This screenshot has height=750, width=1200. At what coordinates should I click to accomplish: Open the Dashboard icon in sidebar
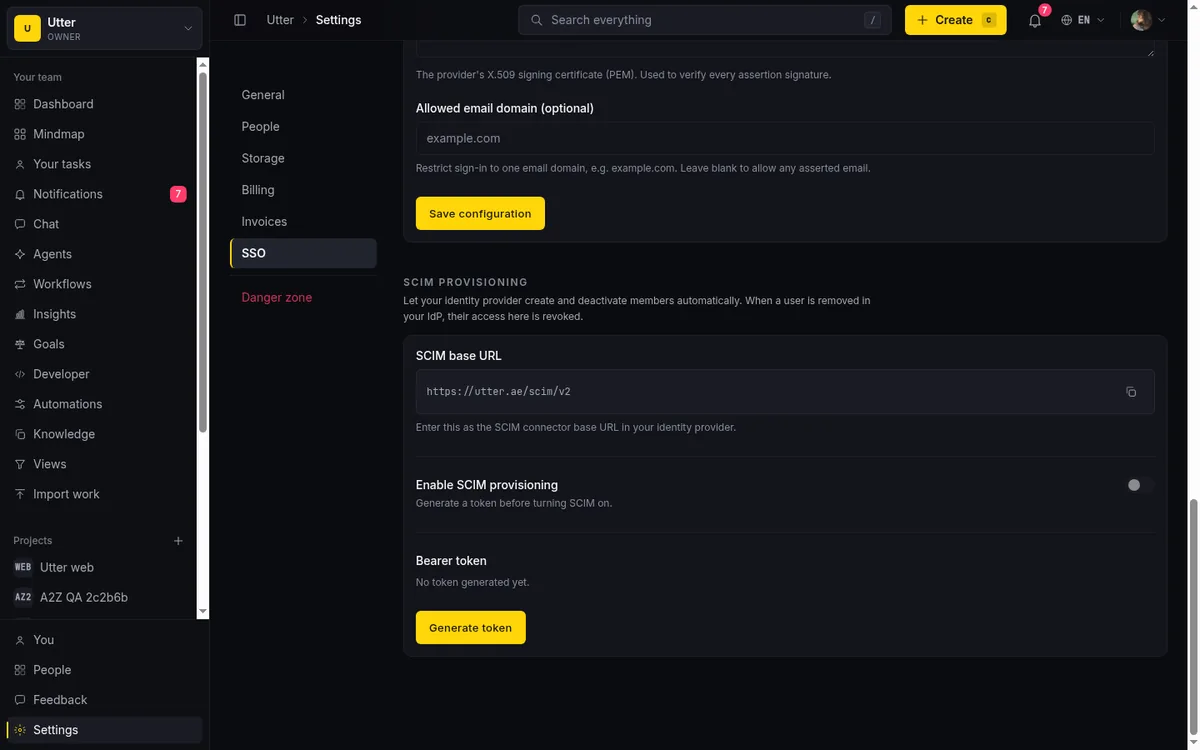pos(20,104)
